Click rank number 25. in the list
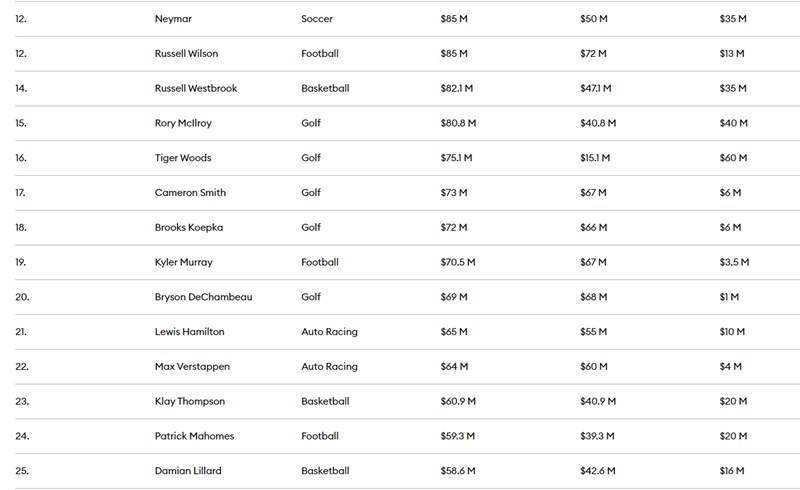Image resolution: width=800 pixels, height=490 pixels. [x=22, y=471]
